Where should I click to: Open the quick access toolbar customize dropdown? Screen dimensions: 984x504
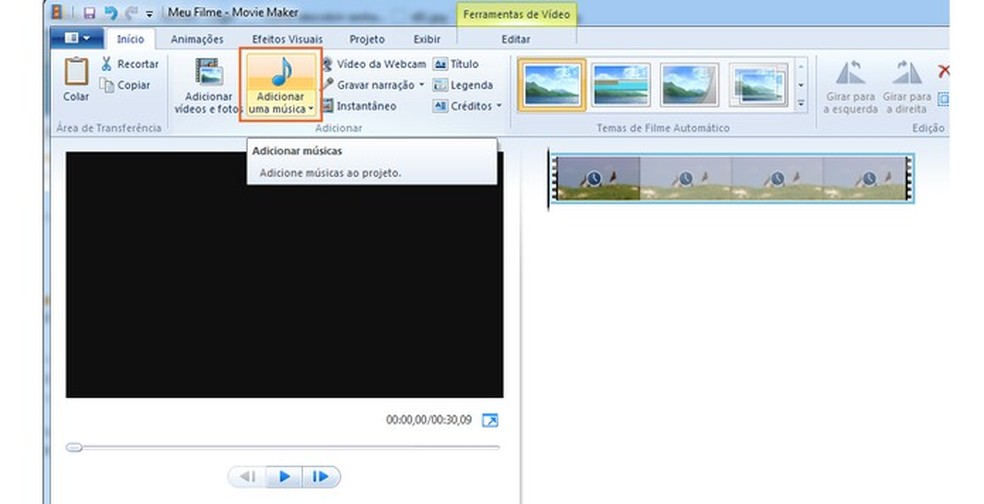149,13
